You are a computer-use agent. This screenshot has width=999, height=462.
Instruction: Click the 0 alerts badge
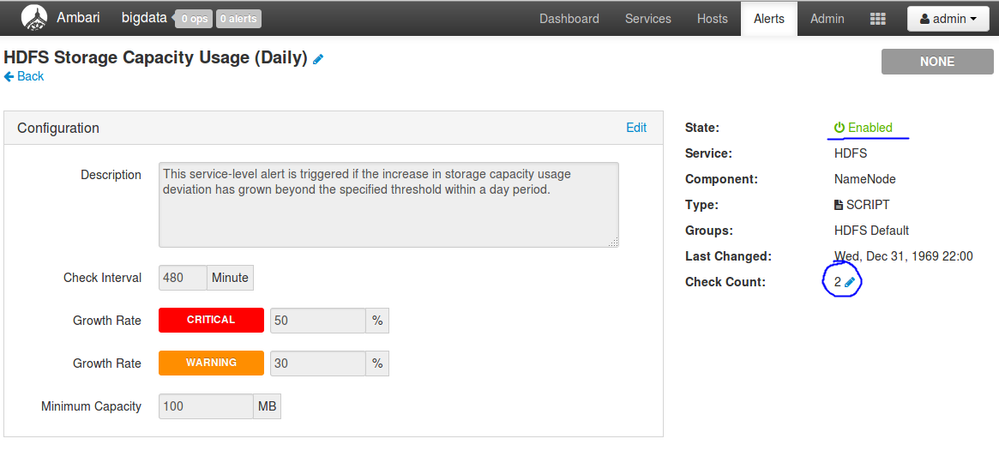[x=238, y=18]
